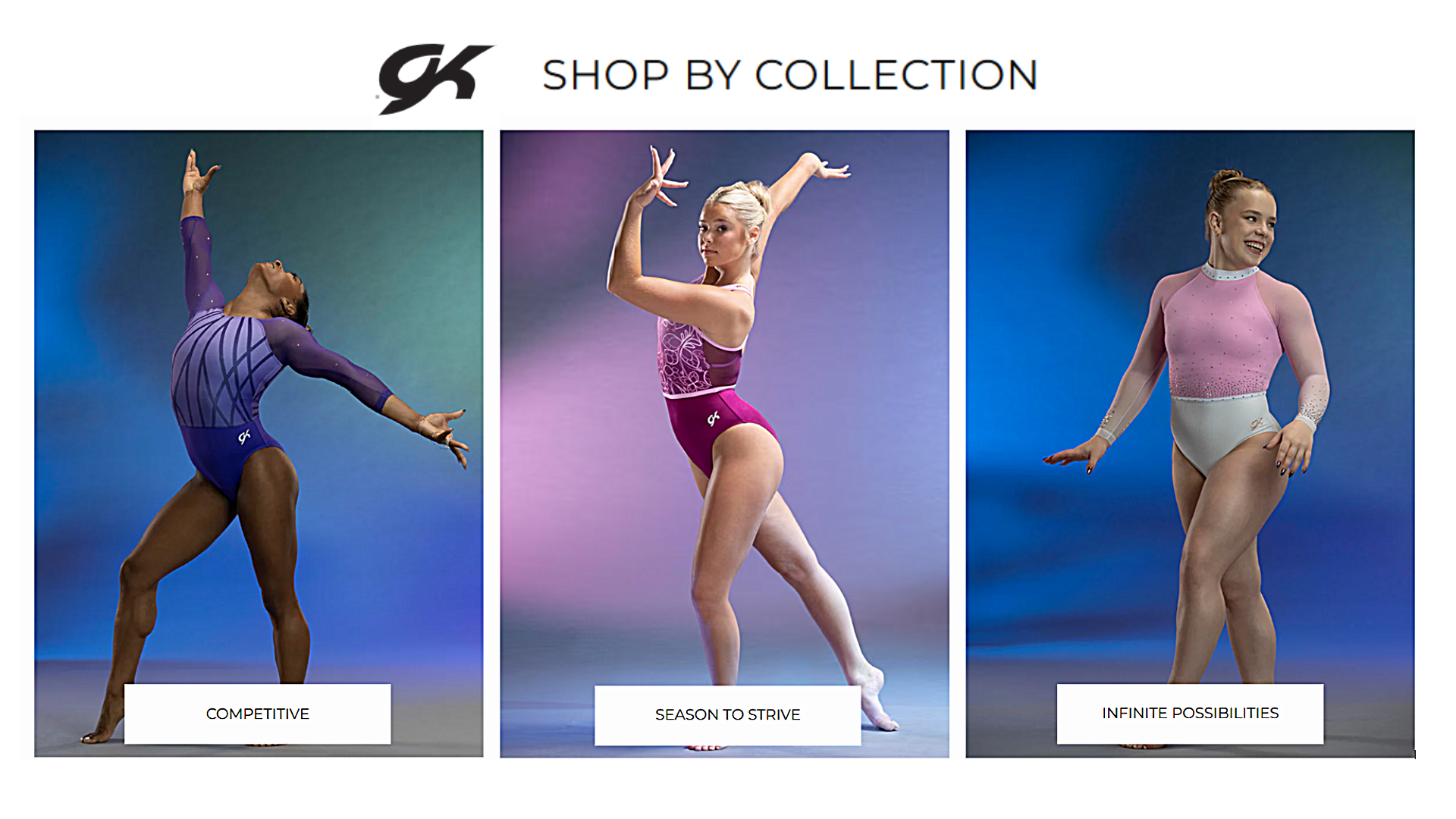This screenshot has width=1456, height=819.
Task: Click the pointed foot of Season to Strive gymnast
Action: (878, 700)
